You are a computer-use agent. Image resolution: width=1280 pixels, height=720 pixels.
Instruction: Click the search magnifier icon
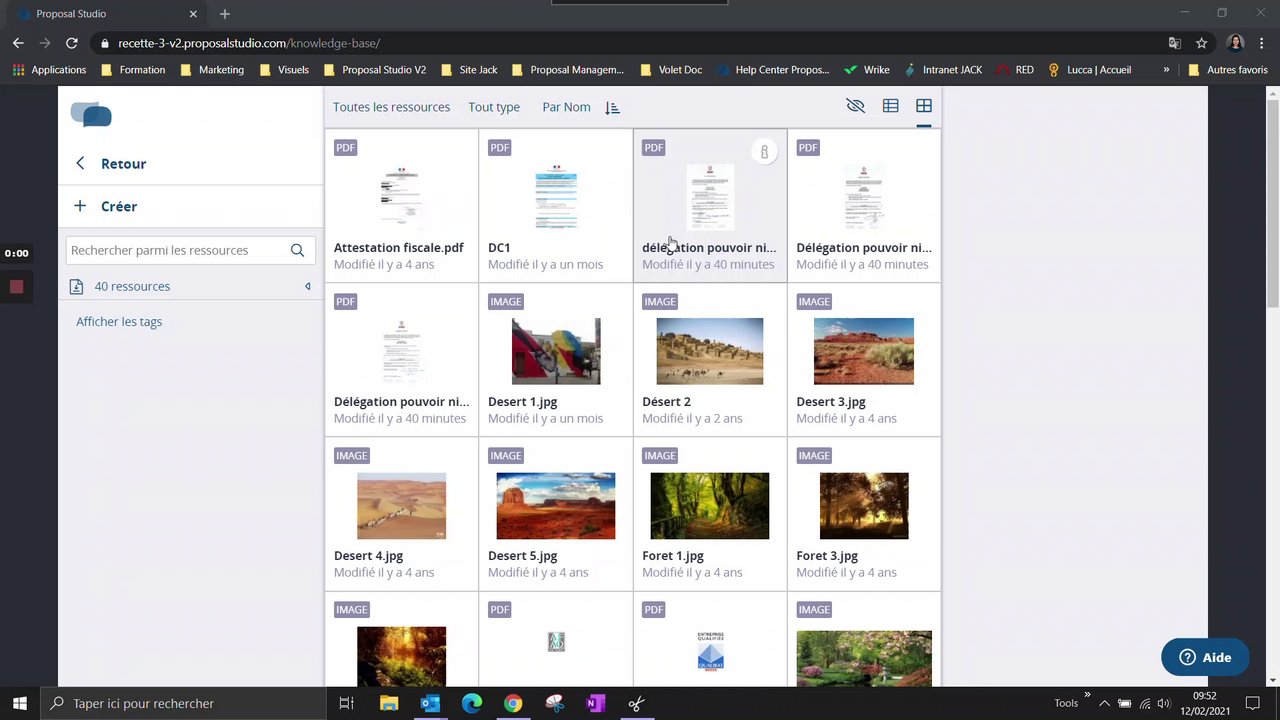(x=297, y=250)
